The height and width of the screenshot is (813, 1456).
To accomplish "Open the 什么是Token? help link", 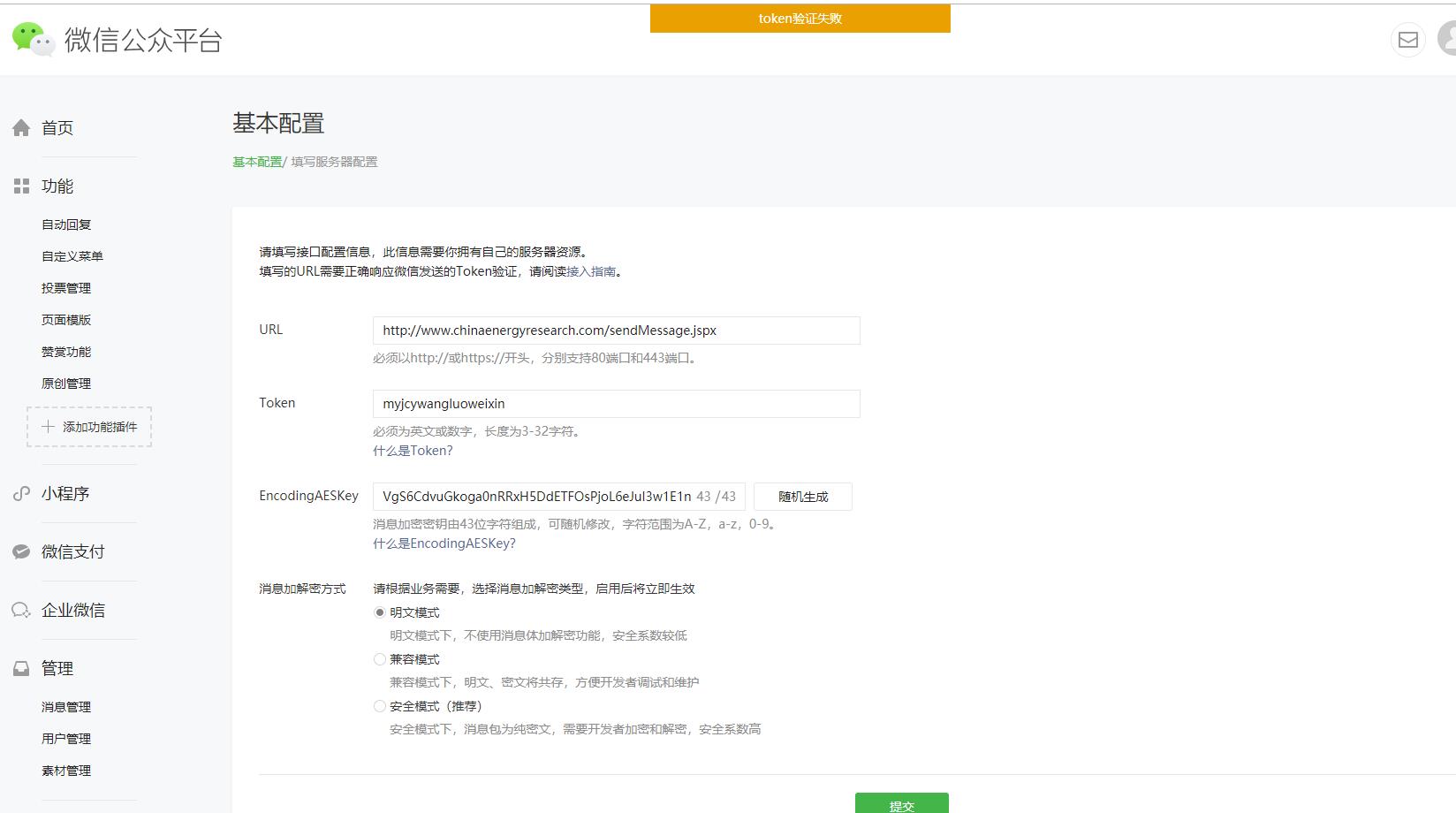I will click(413, 451).
